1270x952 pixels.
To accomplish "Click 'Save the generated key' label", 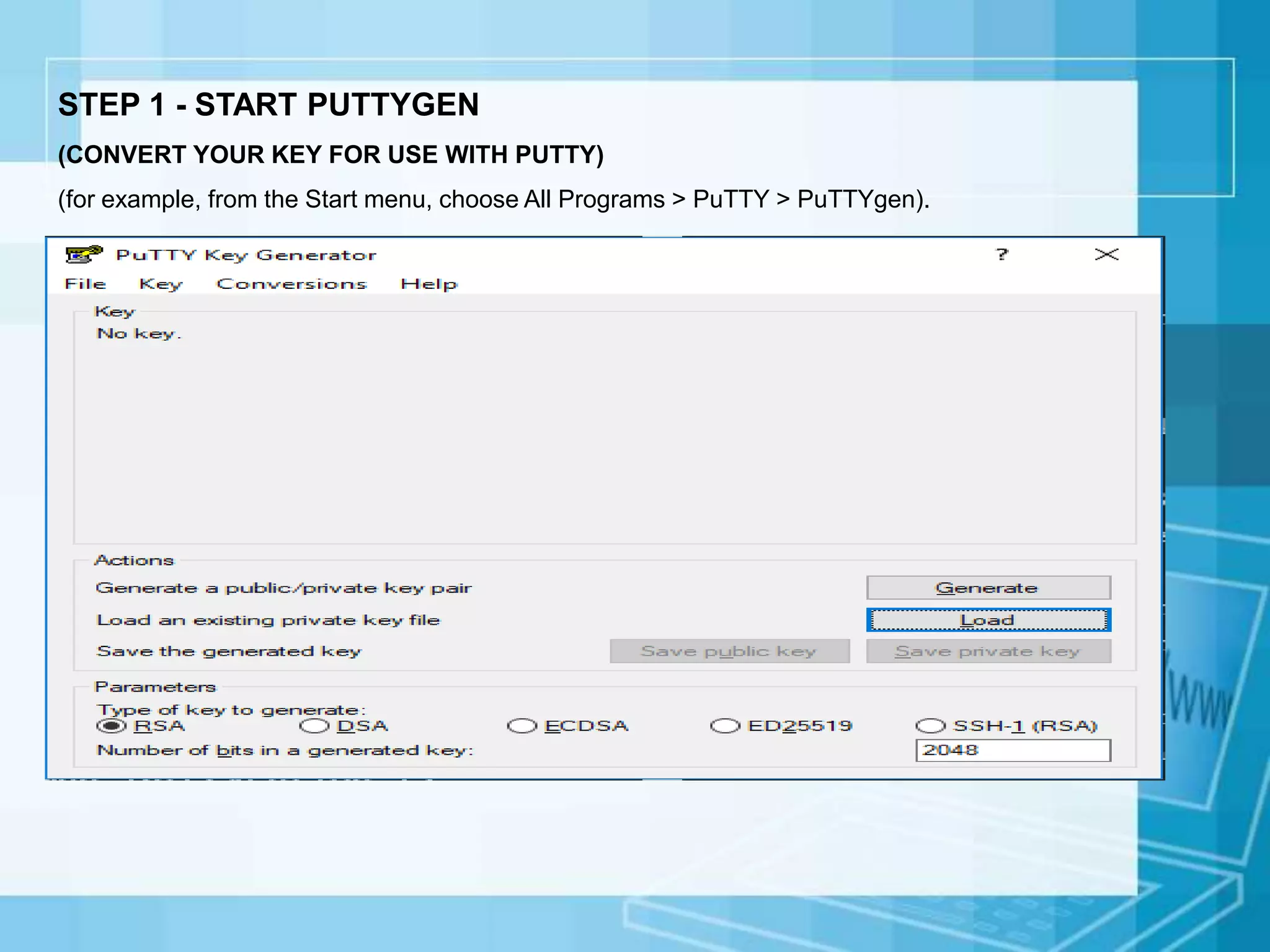I will click(229, 652).
